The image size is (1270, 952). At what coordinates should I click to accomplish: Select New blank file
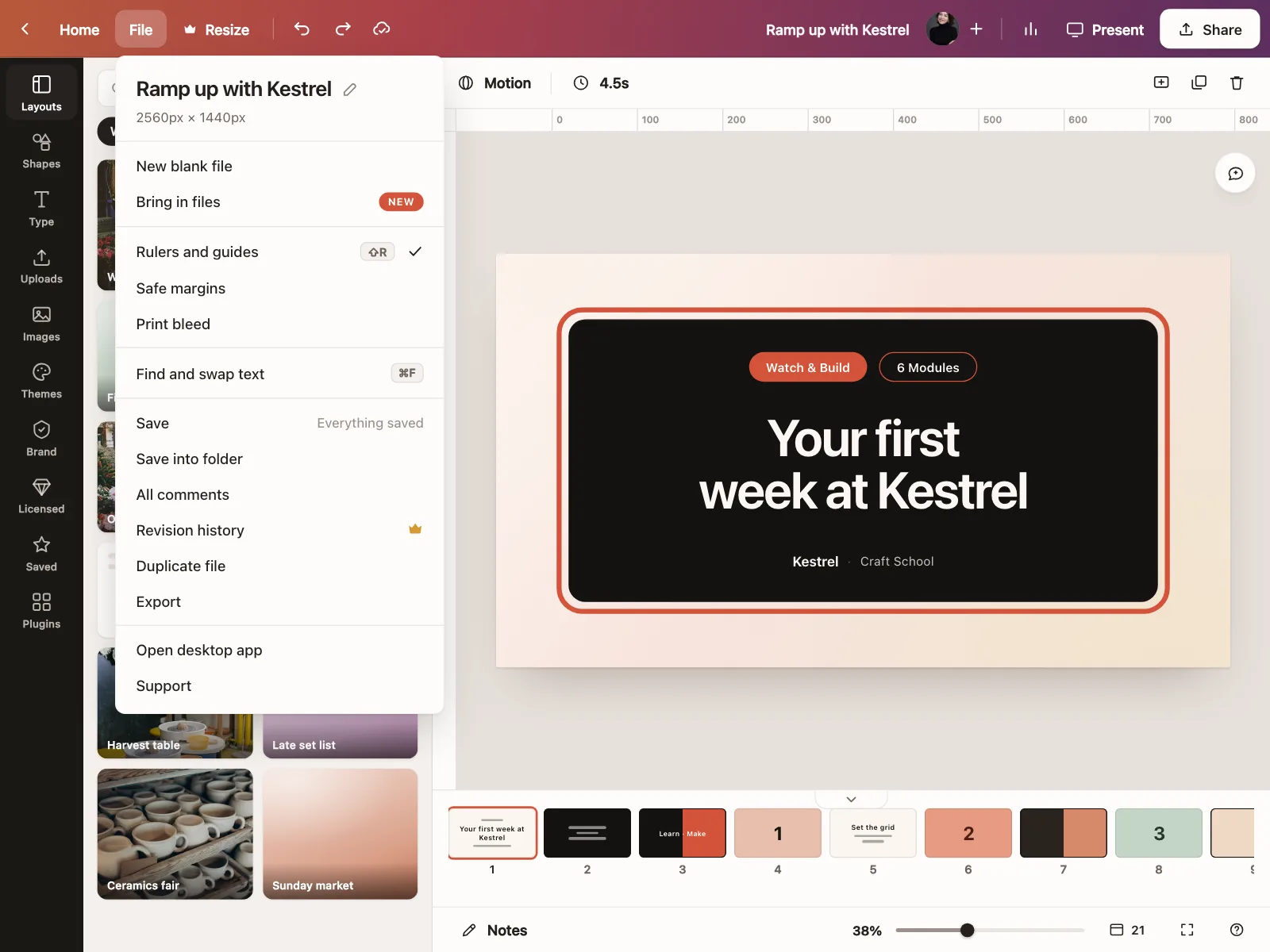(x=279, y=167)
